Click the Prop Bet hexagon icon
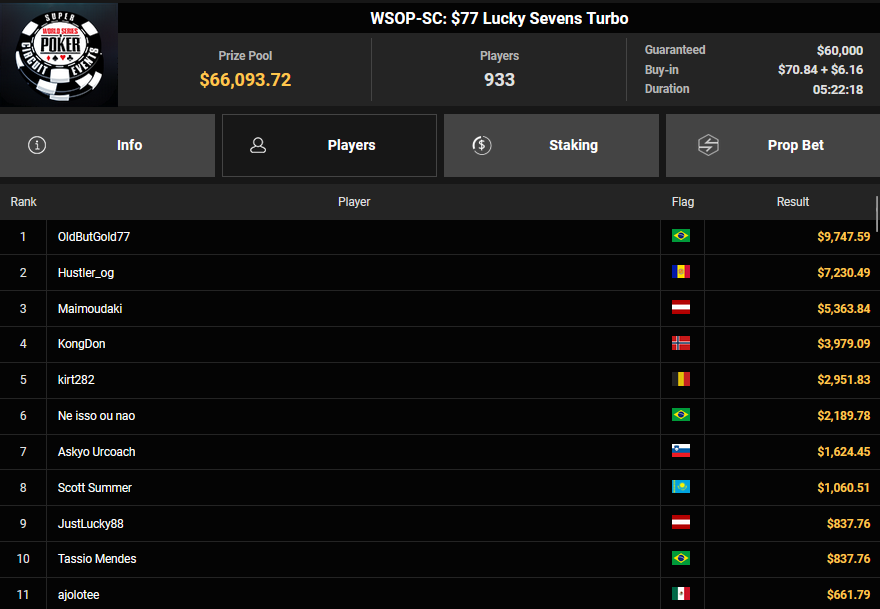 (708, 145)
